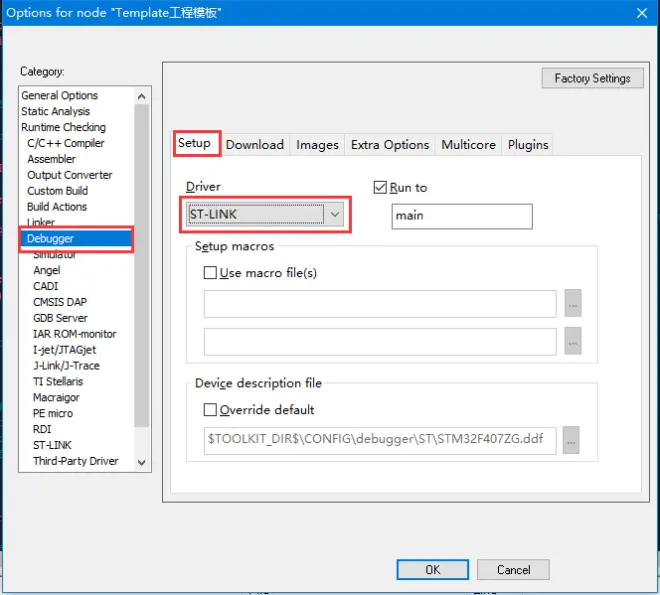The width and height of the screenshot is (660, 595).
Task: Enable Use macro file(s) checkbox
Action: (x=210, y=273)
